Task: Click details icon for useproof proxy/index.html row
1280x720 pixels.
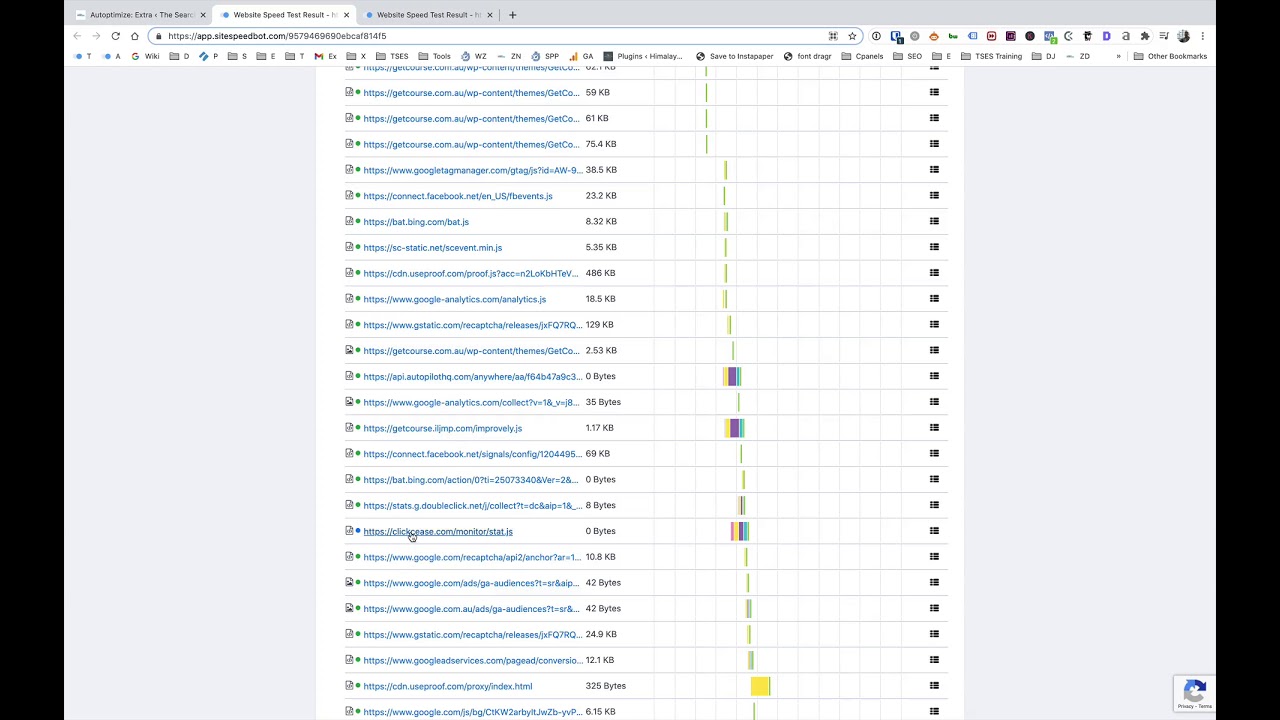Action: pos(934,686)
